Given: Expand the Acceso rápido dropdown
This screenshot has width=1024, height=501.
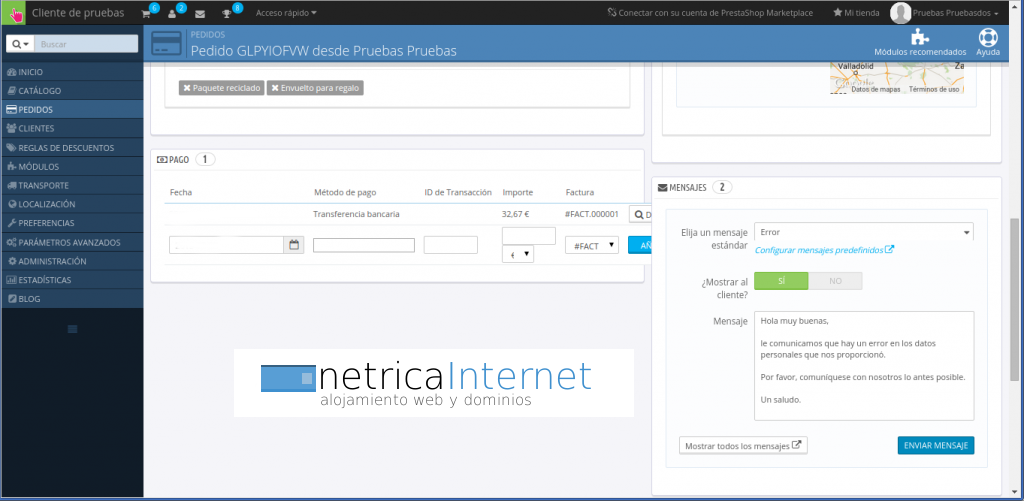Looking at the screenshot, I should [x=286, y=14].
